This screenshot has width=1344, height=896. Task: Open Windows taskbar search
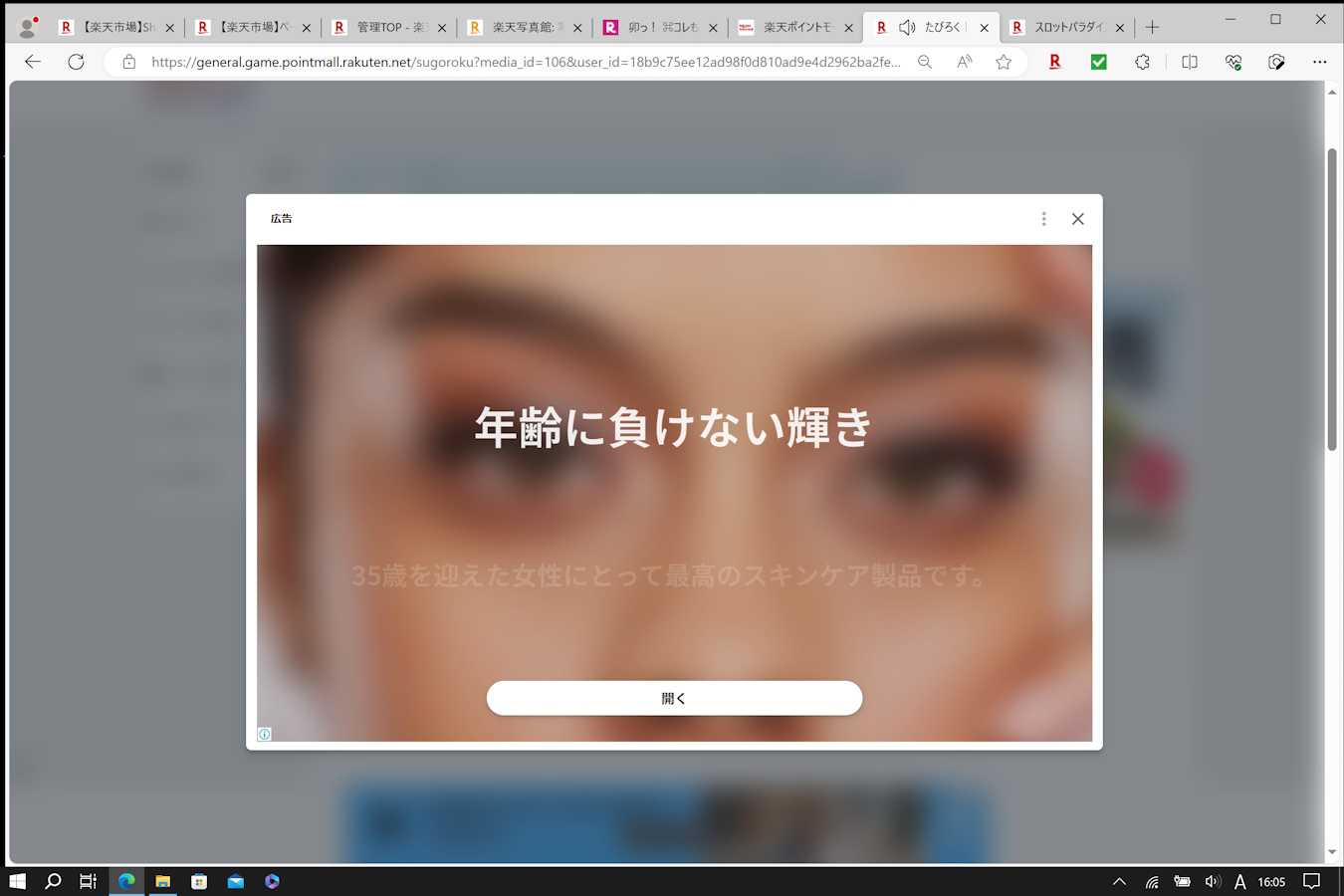click(x=54, y=881)
